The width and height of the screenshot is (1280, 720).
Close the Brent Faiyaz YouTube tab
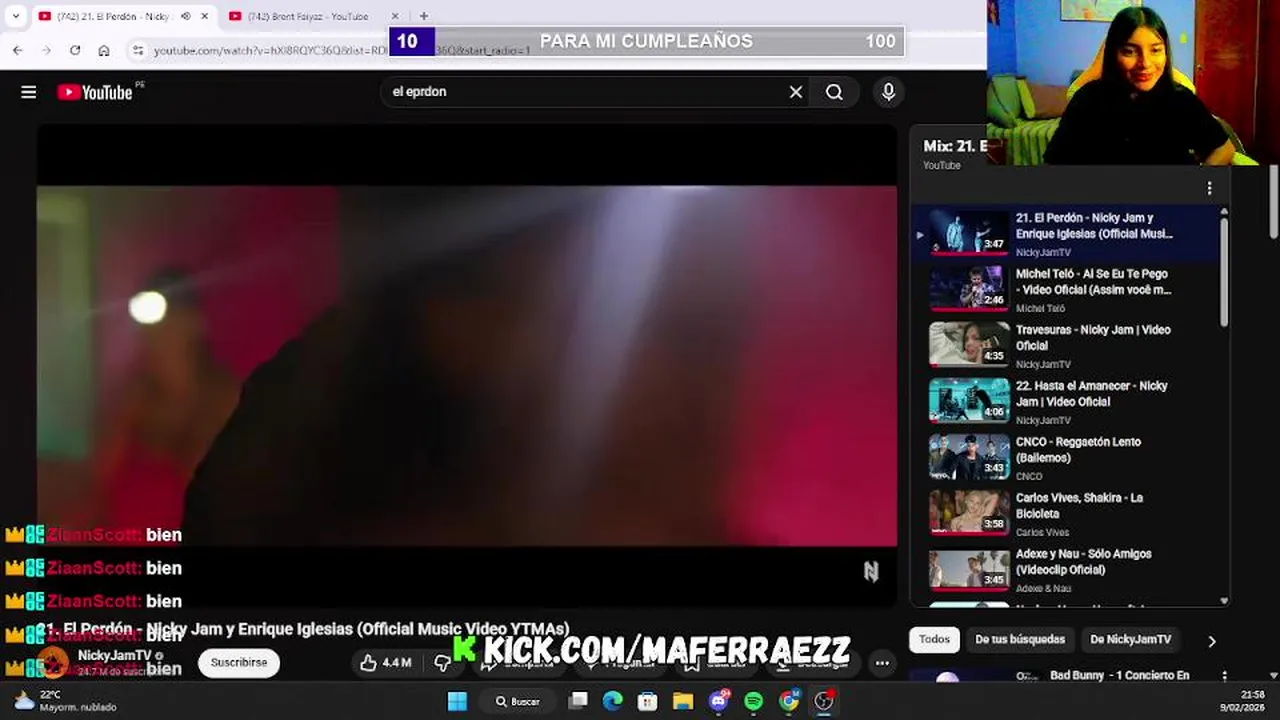click(x=395, y=16)
